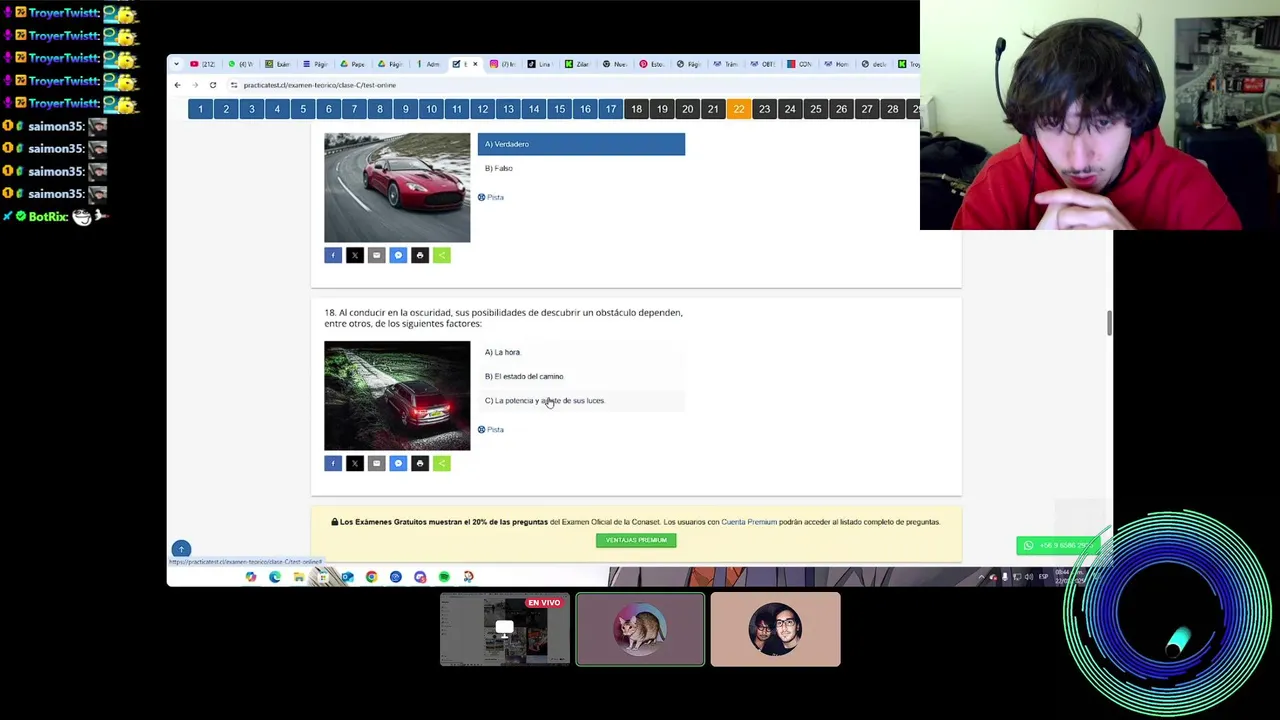The width and height of the screenshot is (1280, 720).
Task: Switch to the TikTok Lina browser tab
Action: click(539, 64)
